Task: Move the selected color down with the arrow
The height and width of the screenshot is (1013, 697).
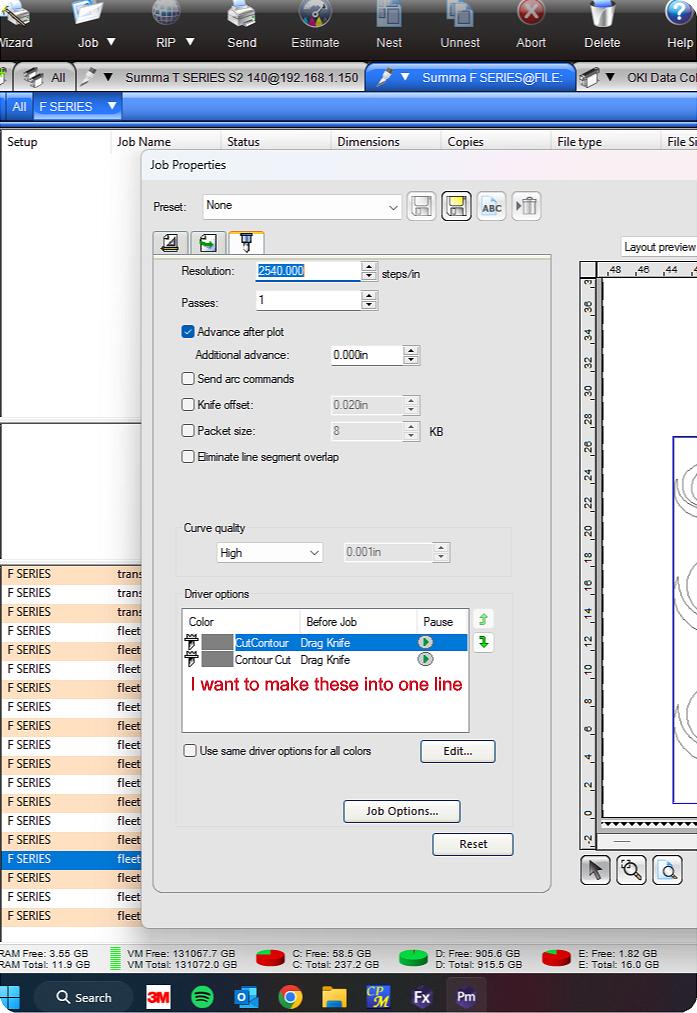Action: pos(483,642)
